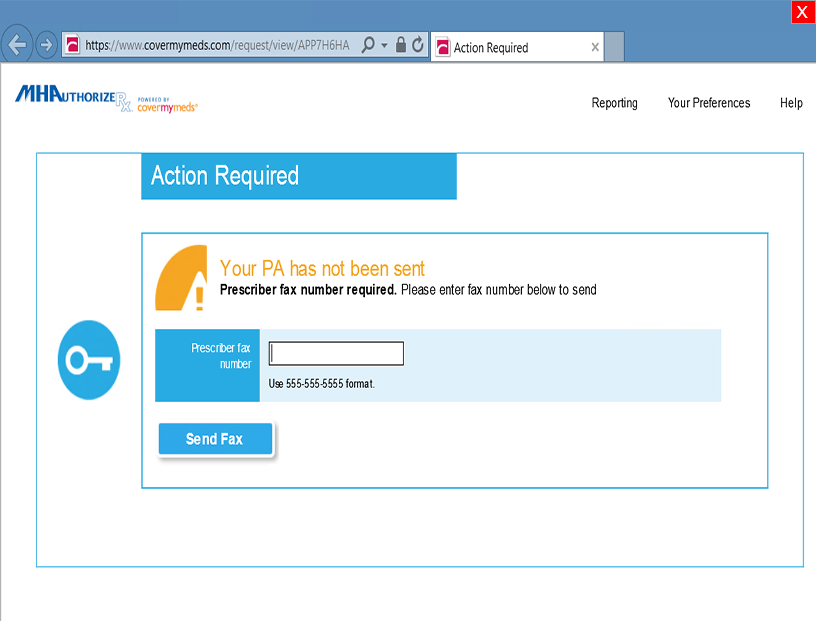
Task: Click the orange warning alert icon
Action: [181, 278]
